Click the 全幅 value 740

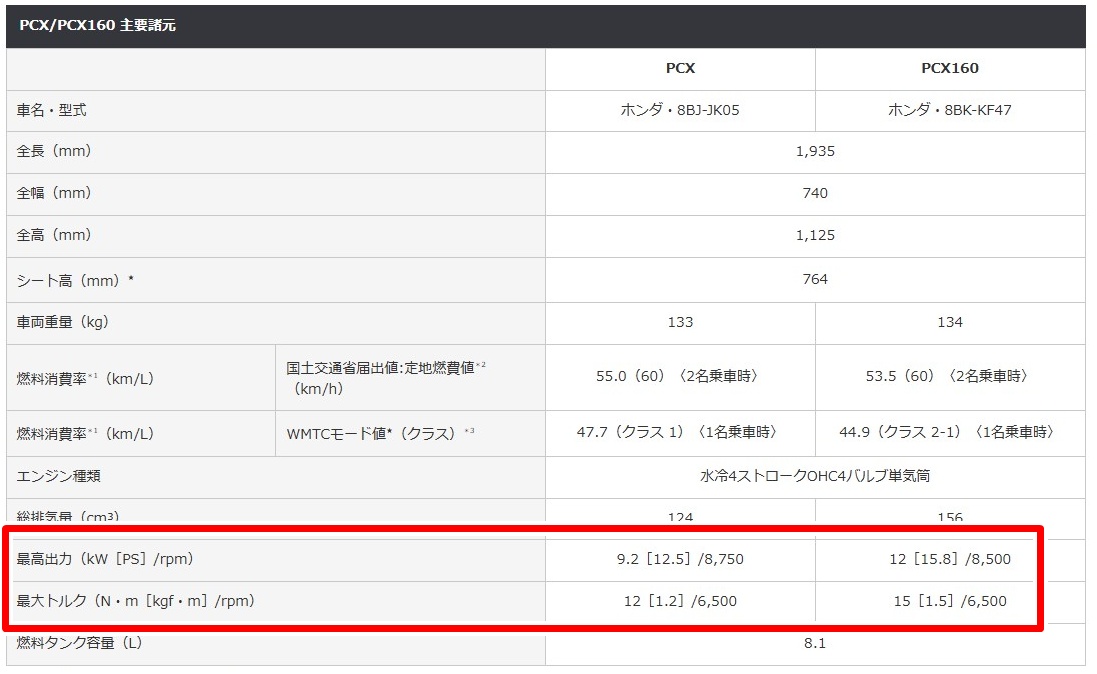coord(815,193)
